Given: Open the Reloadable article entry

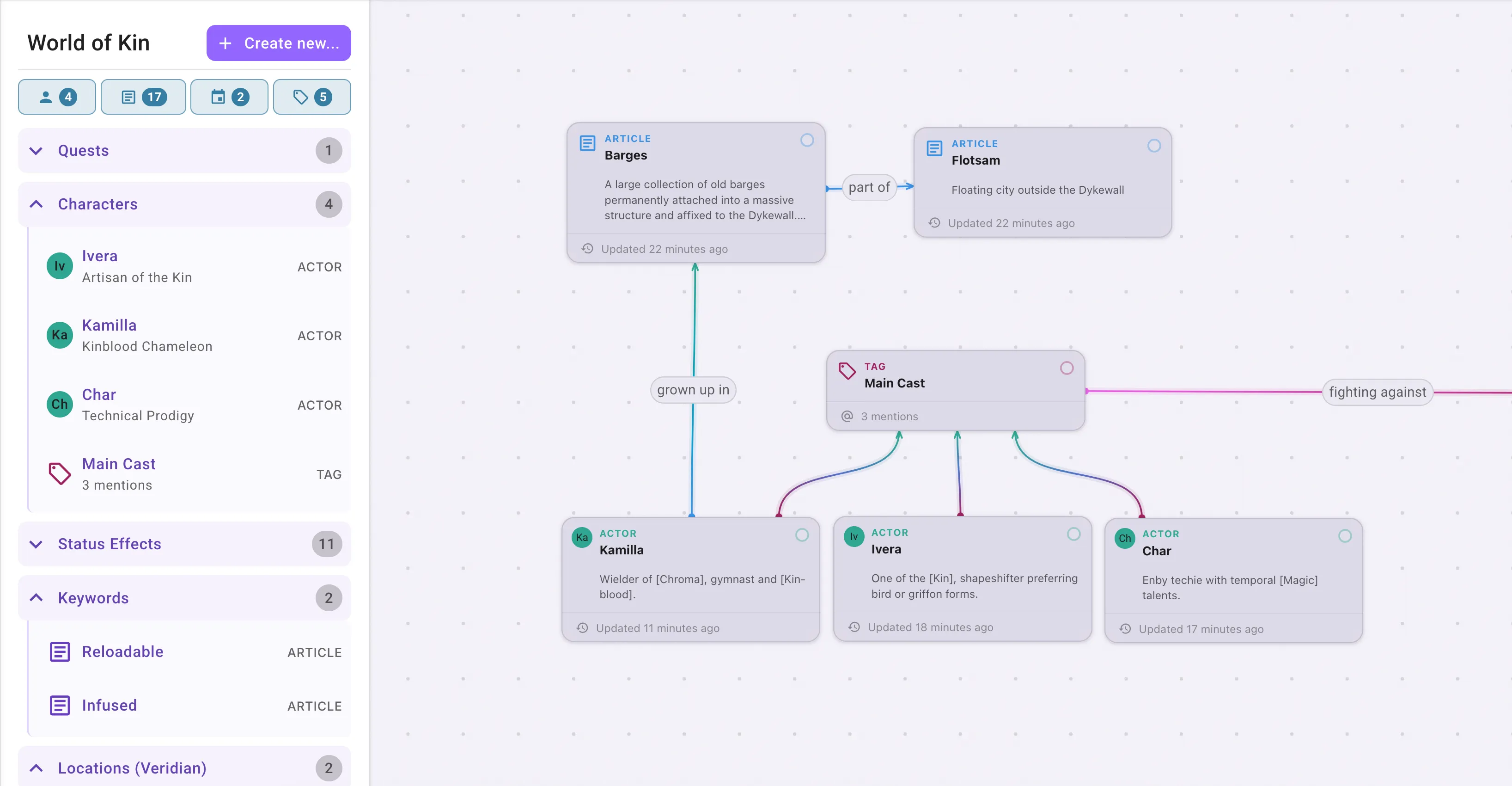Looking at the screenshot, I should 189,651.
